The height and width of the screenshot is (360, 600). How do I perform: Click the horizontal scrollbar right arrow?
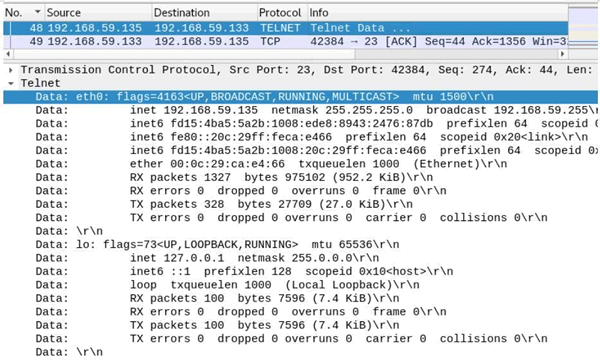pyautogui.click(x=562, y=54)
